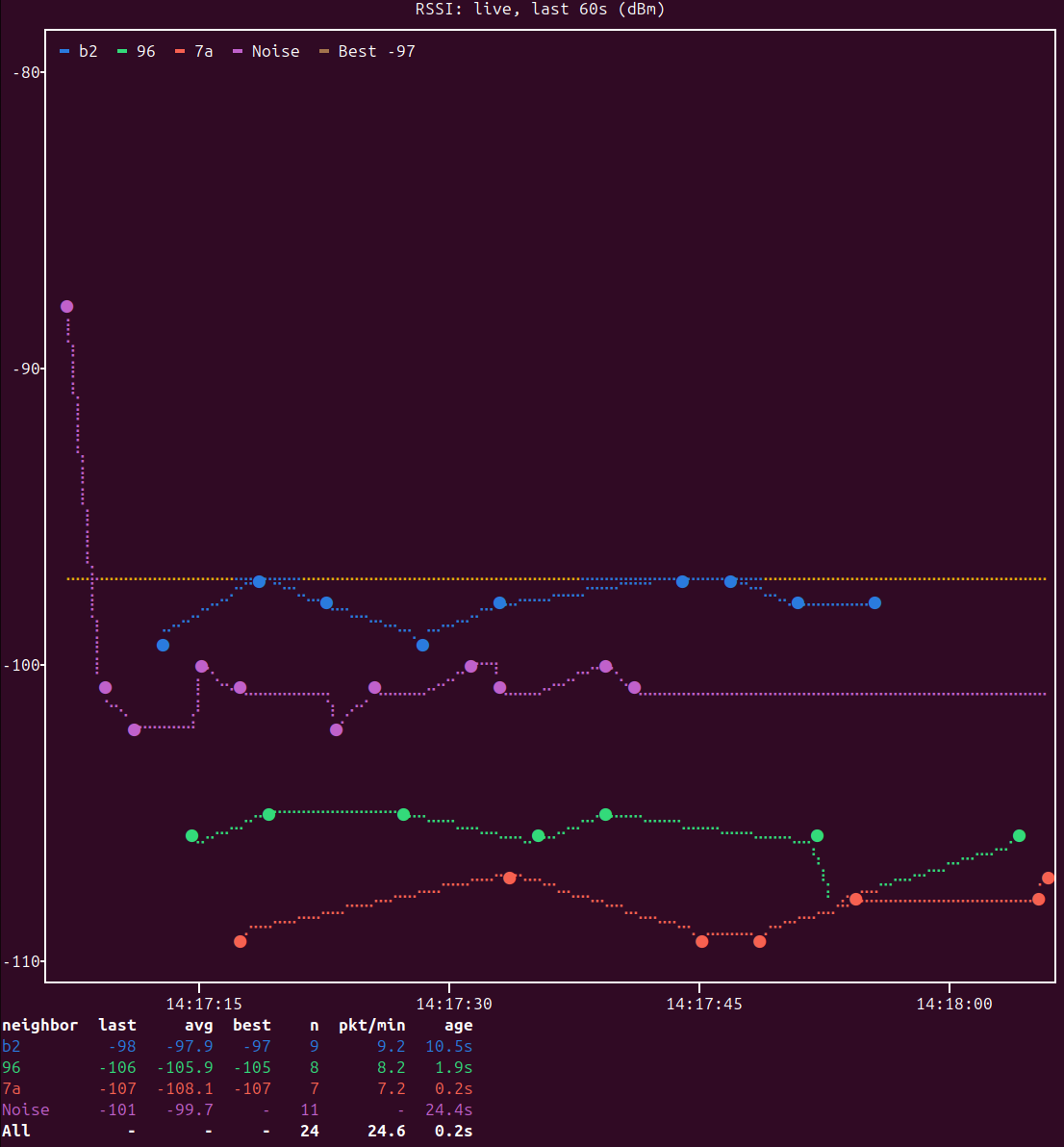
Task: Click the purple Noise legend color swatch
Action: (238, 51)
